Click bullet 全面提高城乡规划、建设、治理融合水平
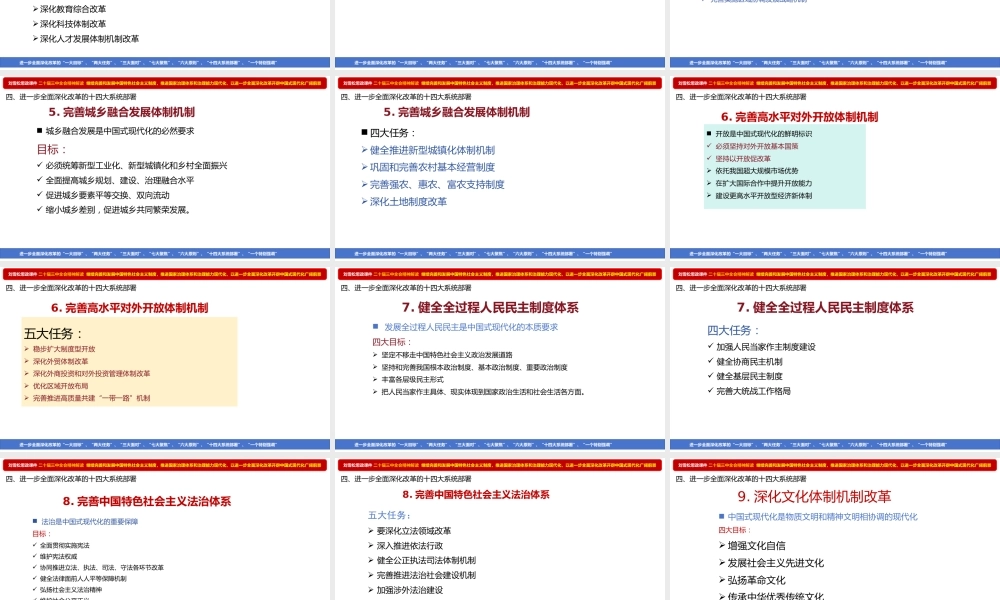The width and height of the screenshot is (1000, 600). click(120, 180)
